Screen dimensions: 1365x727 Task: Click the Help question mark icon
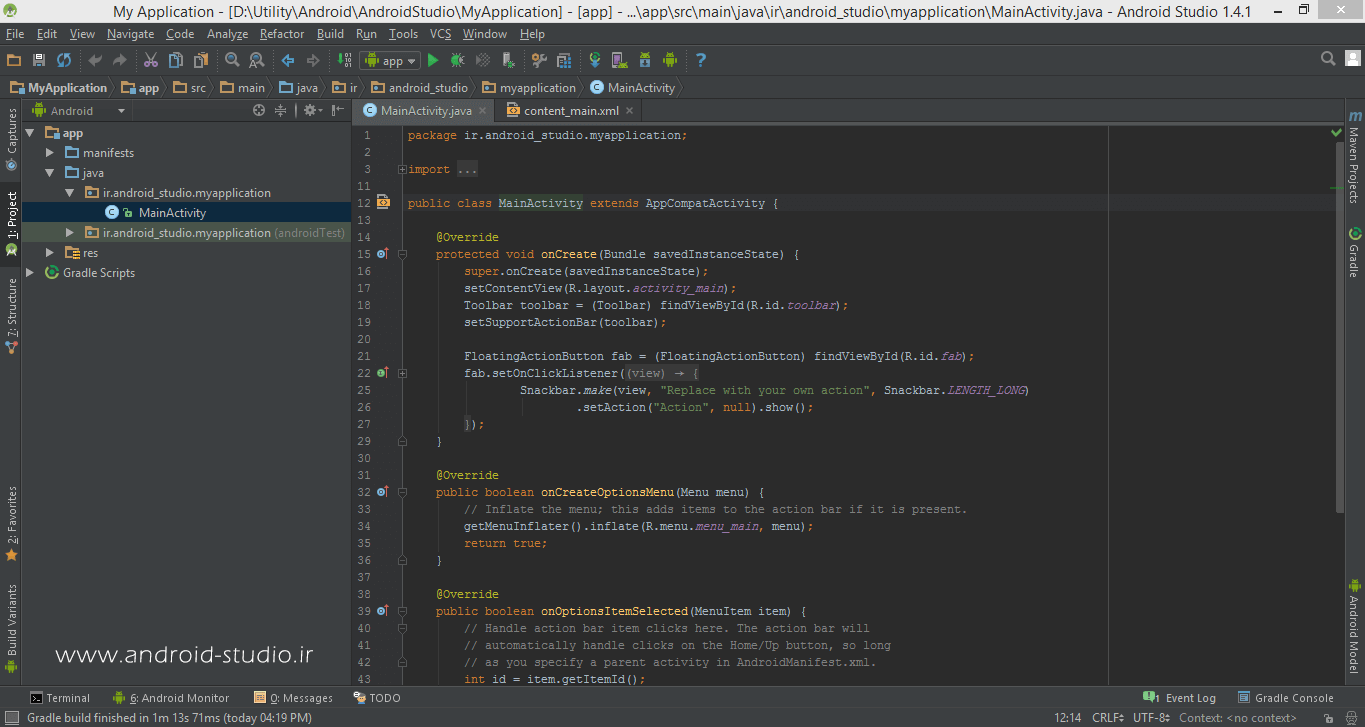point(700,60)
